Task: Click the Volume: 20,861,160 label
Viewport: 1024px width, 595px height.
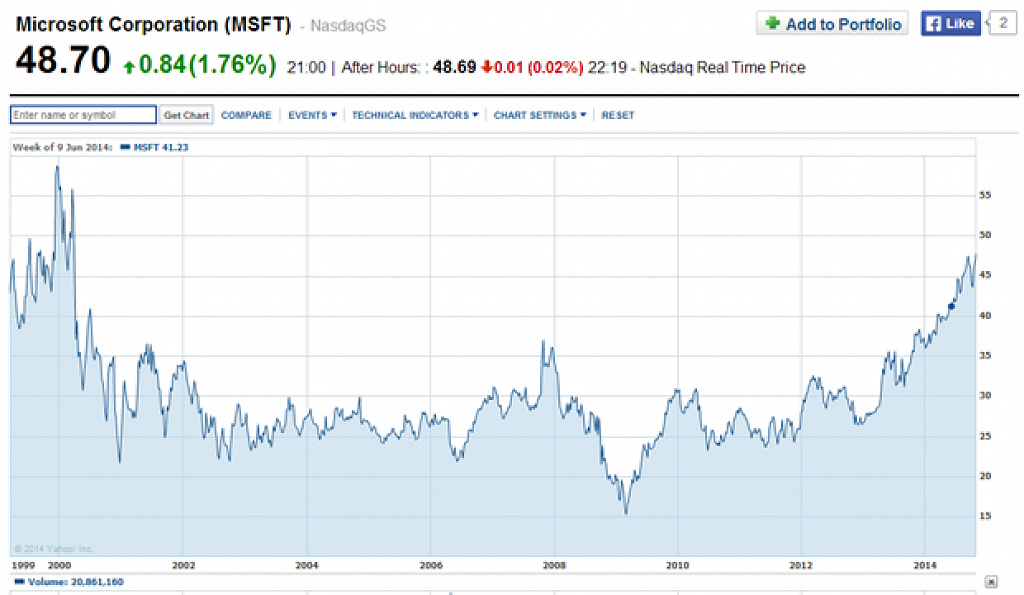Action: [x=76, y=581]
